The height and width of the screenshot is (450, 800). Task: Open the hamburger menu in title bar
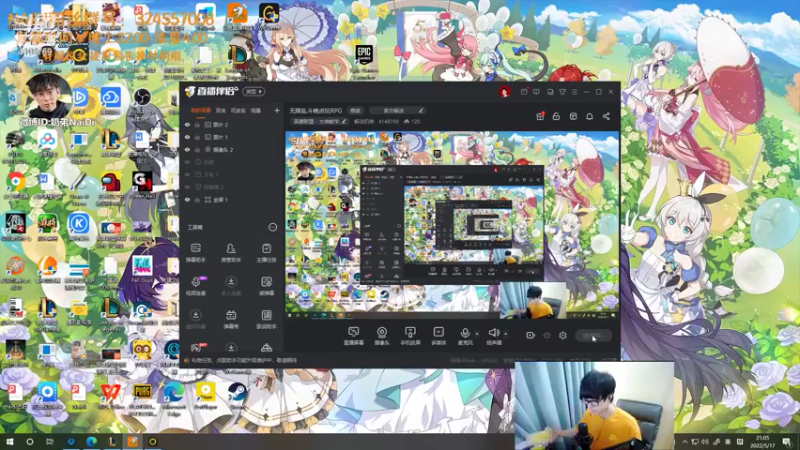(x=574, y=92)
